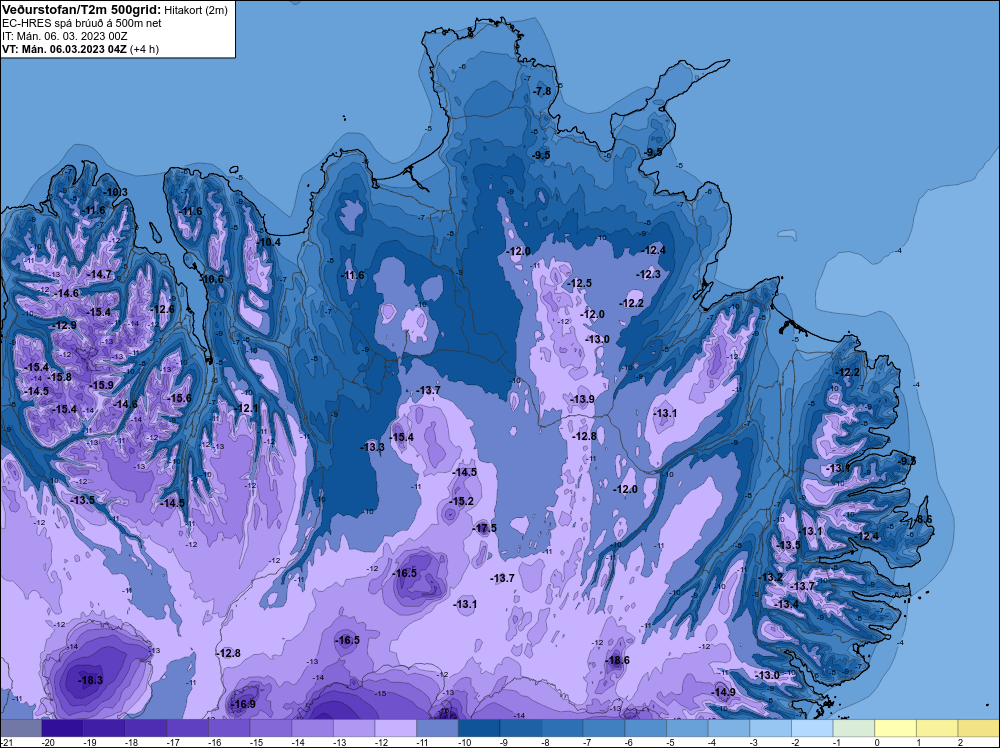This screenshot has width=1000, height=748.
Task: Select the legend swatch labeled -4
Action: point(729,728)
